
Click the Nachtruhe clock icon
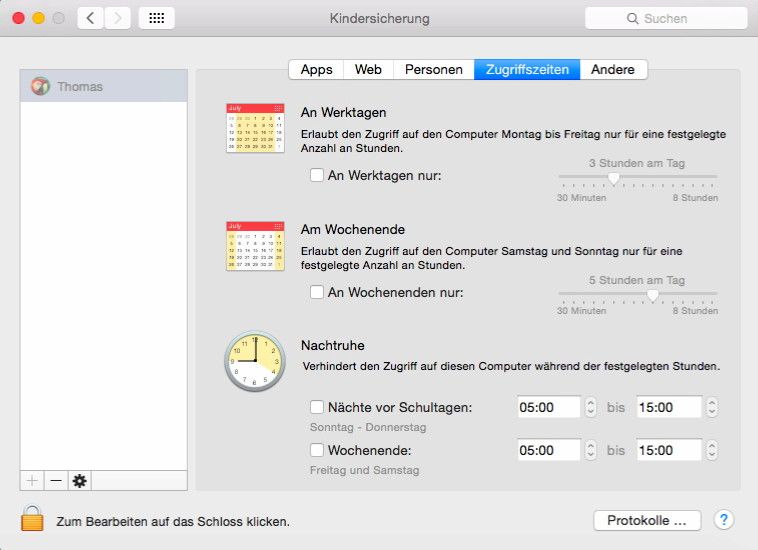click(254, 361)
